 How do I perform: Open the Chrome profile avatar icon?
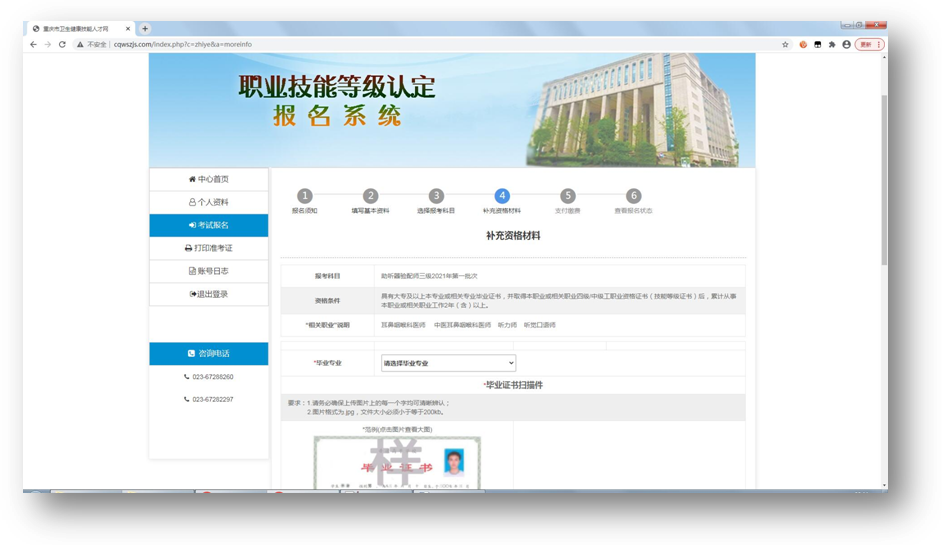point(847,45)
